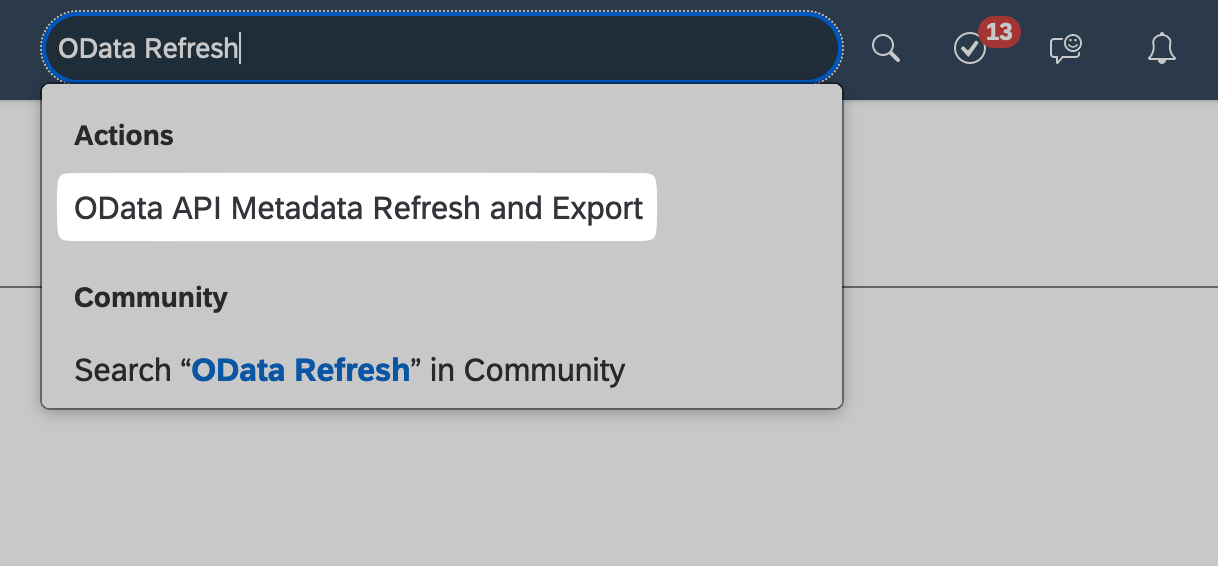Click the dark header bar right of the bell icon
Screen dimensions: 1218x566
(1200, 48)
